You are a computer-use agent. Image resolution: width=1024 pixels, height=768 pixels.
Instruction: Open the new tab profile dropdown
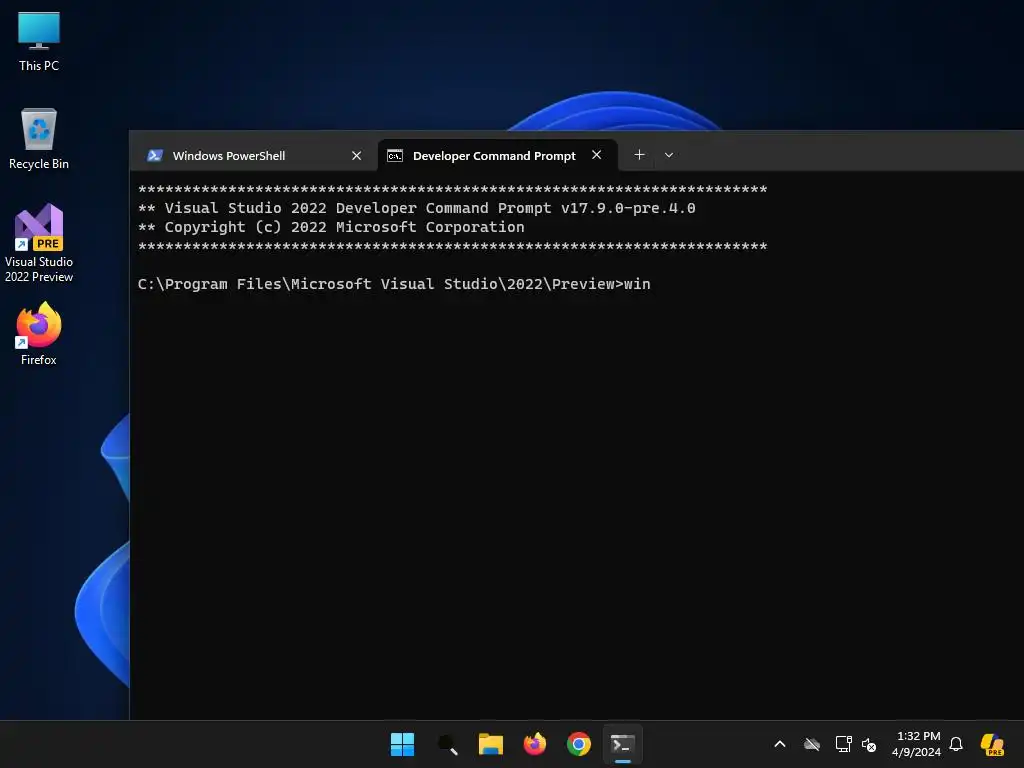pos(669,155)
